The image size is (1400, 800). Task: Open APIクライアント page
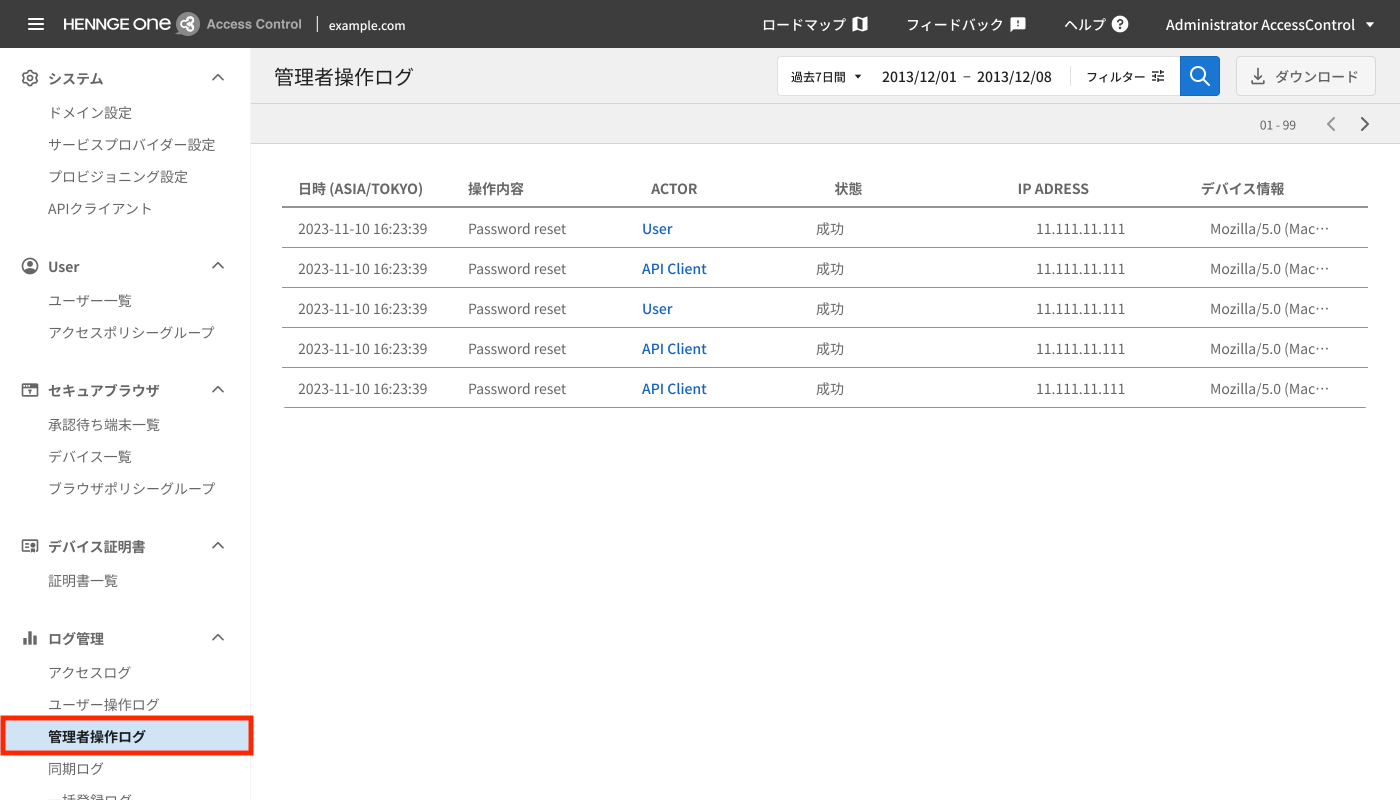point(100,209)
